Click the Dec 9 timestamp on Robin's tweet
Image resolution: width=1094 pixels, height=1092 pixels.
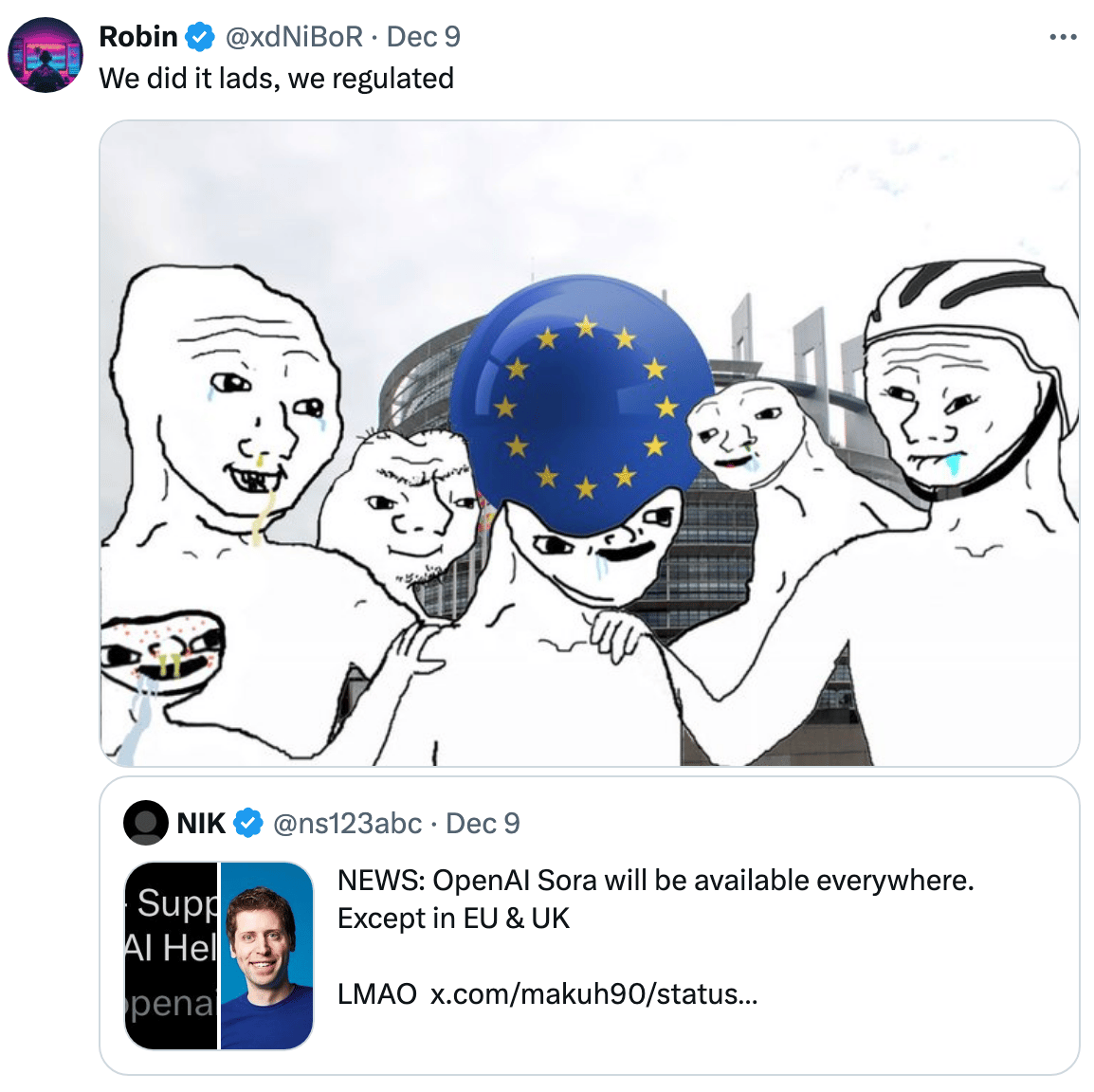click(x=424, y=37)
